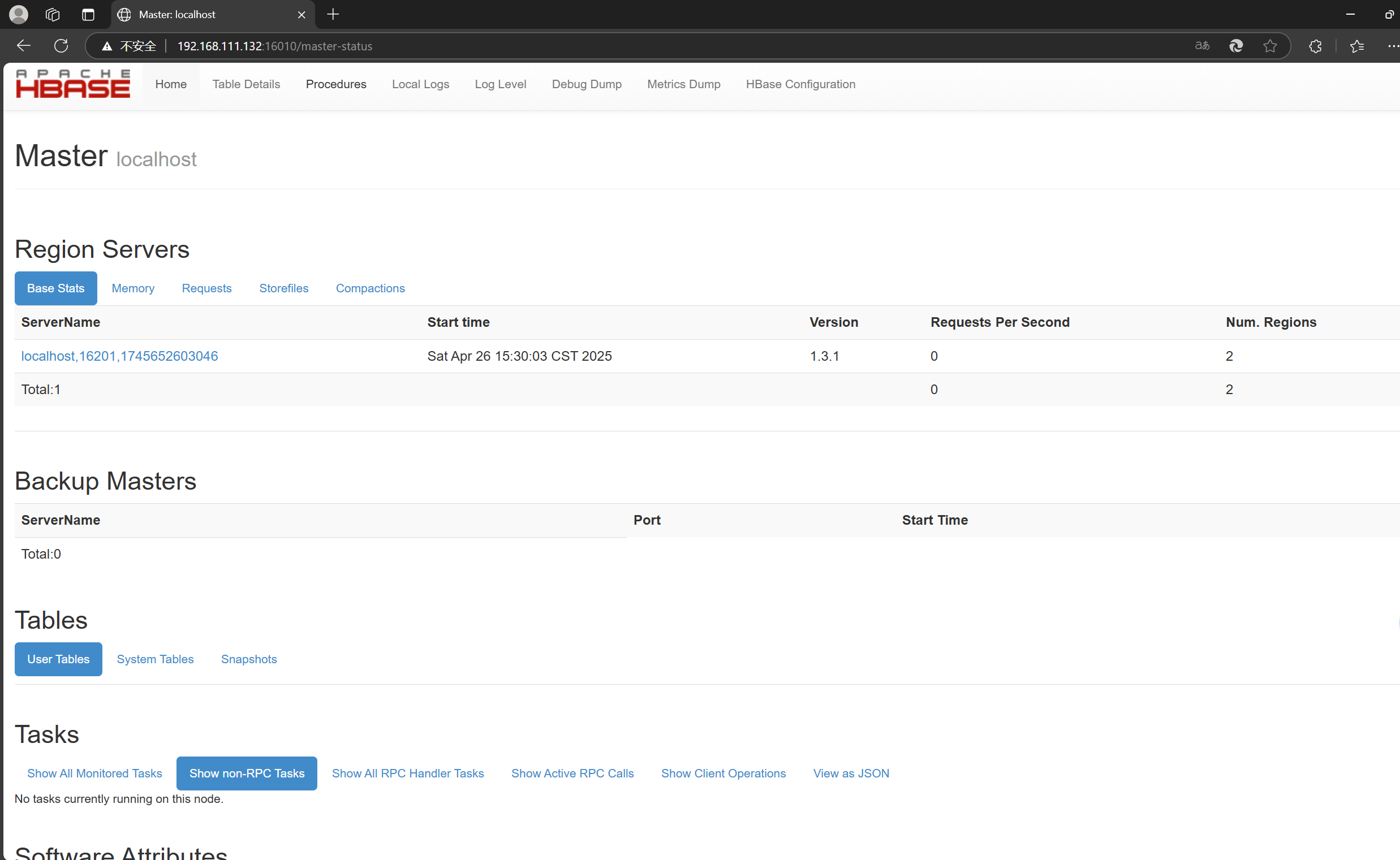Show the System Tables tab
Viewport: 1400px width, 860px height.
tap(155, 659)
